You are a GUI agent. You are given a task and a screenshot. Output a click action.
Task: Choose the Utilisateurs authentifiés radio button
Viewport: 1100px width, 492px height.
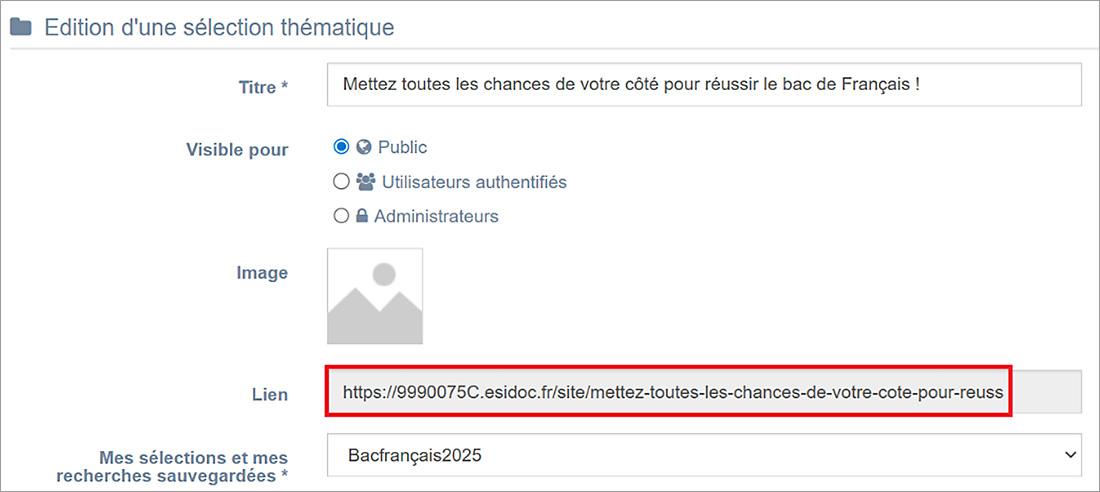[342, 182]
